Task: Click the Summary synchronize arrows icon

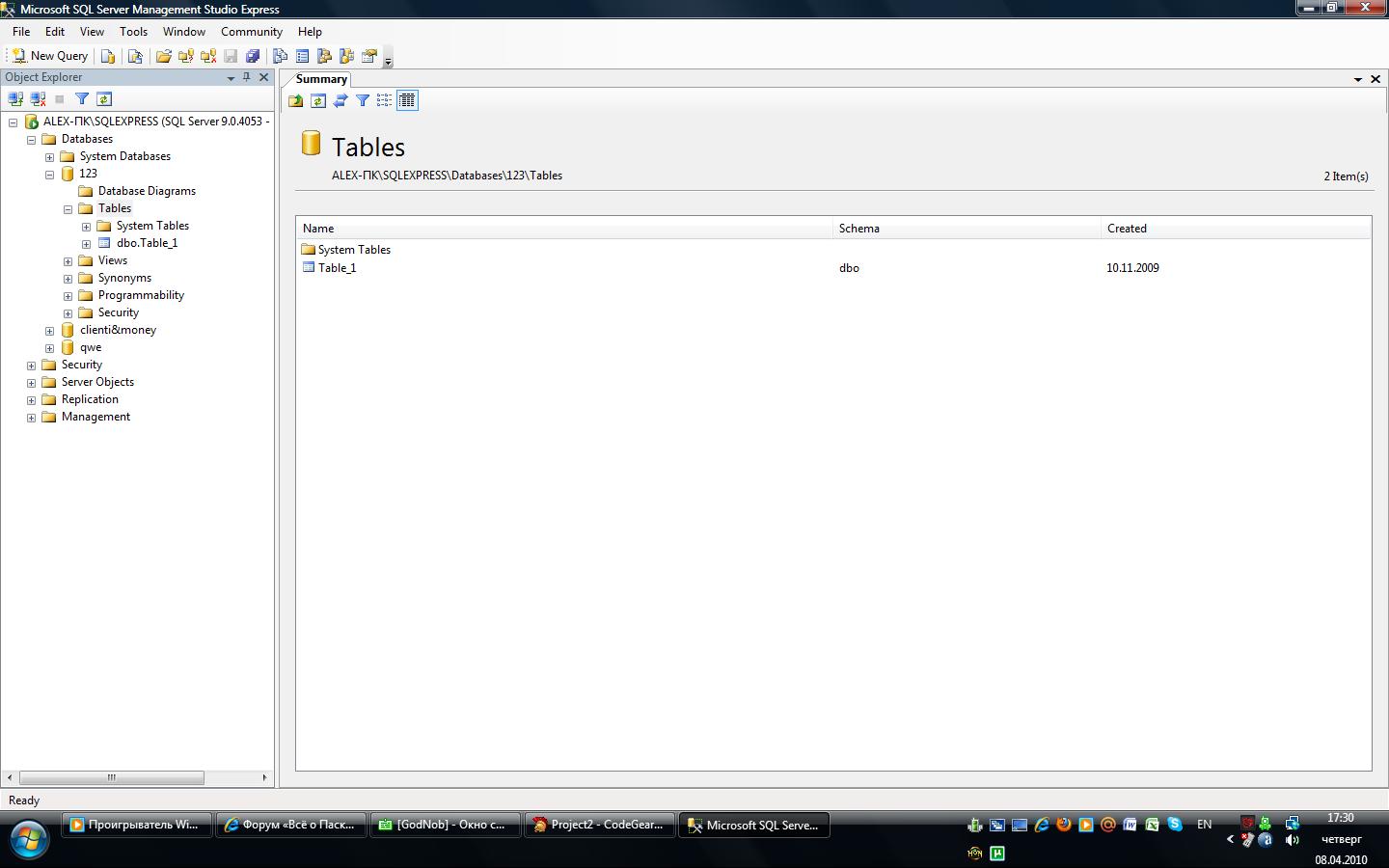Action: [340, 100]
